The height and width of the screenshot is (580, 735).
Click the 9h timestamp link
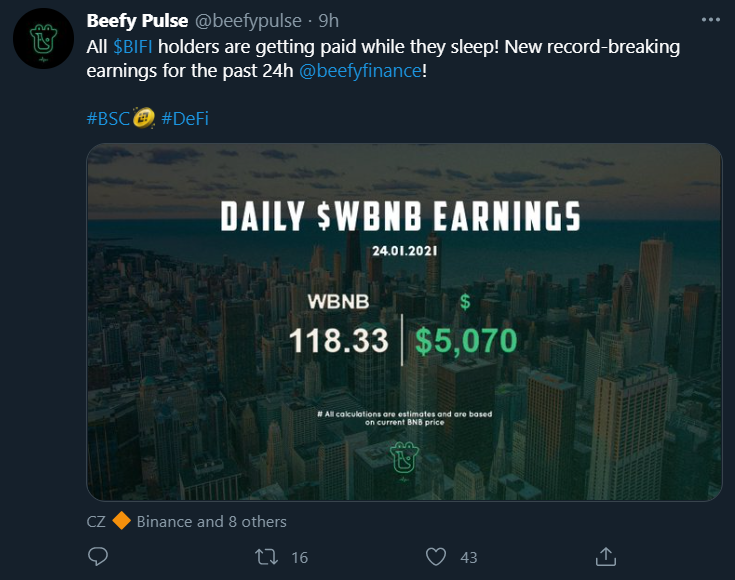(x=329, y=20)
